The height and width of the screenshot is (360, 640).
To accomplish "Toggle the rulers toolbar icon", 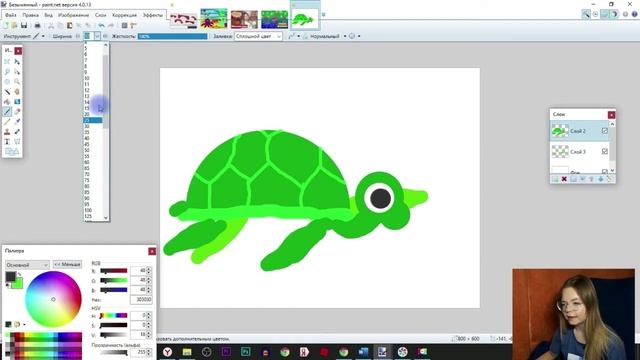I will [x=133, y=25].
